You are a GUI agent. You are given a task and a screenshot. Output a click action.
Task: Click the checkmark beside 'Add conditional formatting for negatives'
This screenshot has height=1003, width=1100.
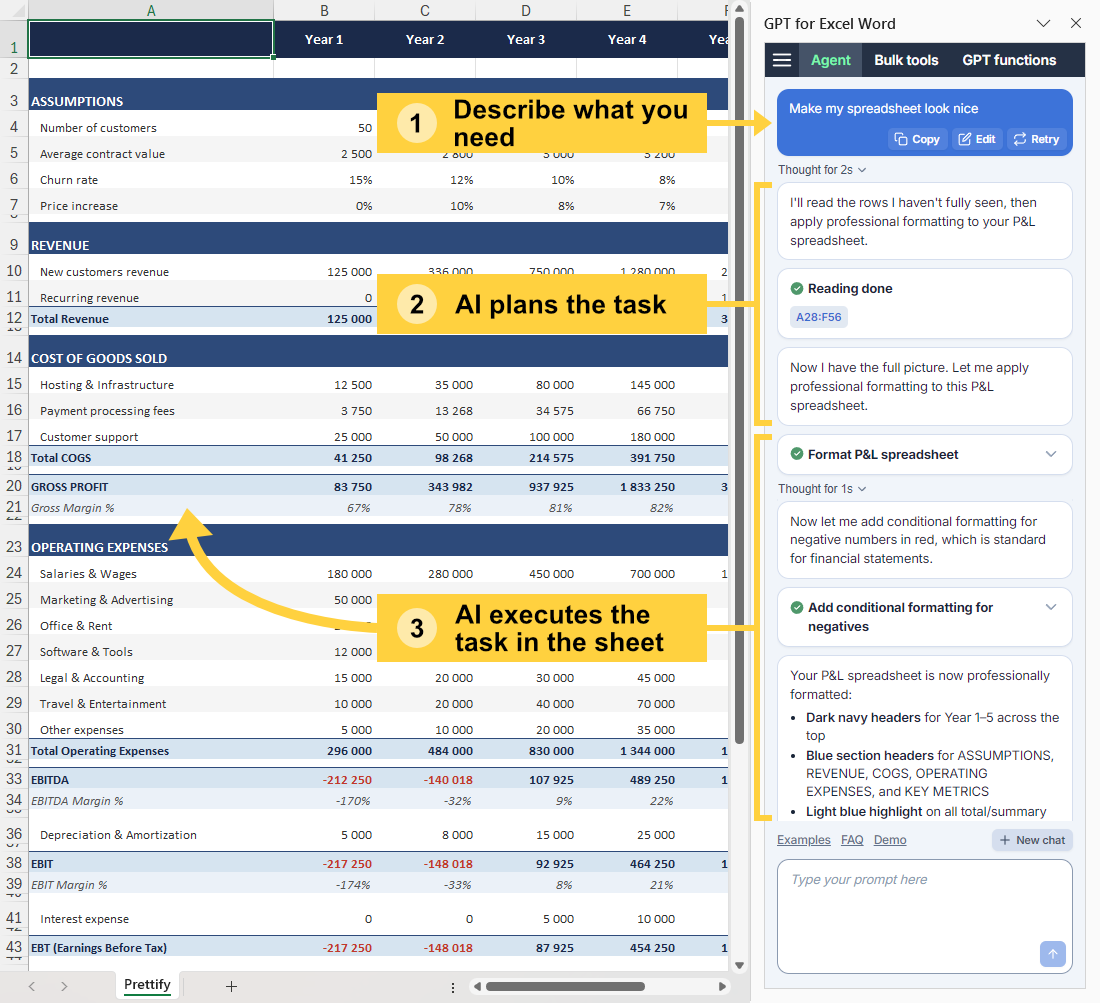point(795,607)
